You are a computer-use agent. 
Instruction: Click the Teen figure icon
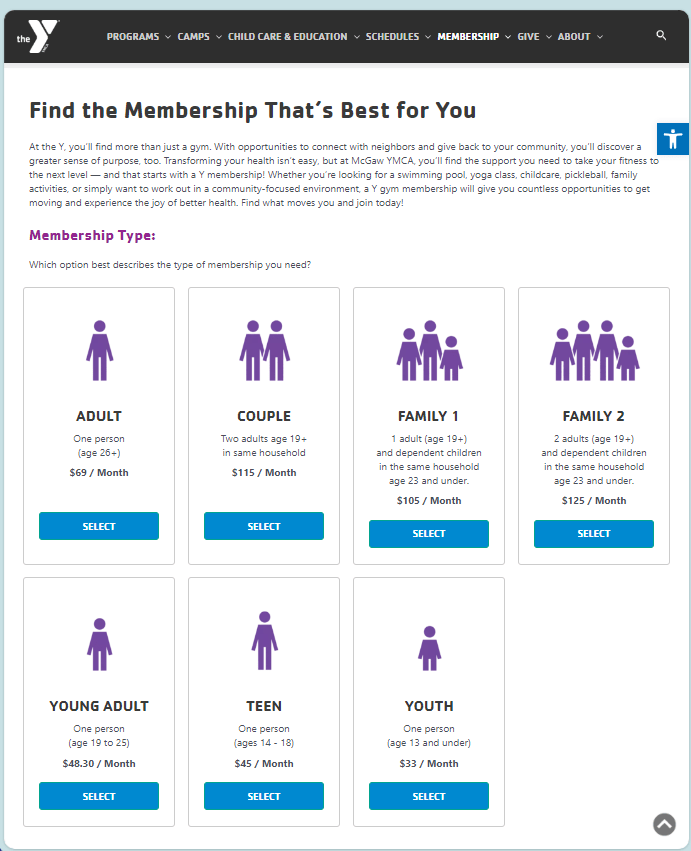264,641
